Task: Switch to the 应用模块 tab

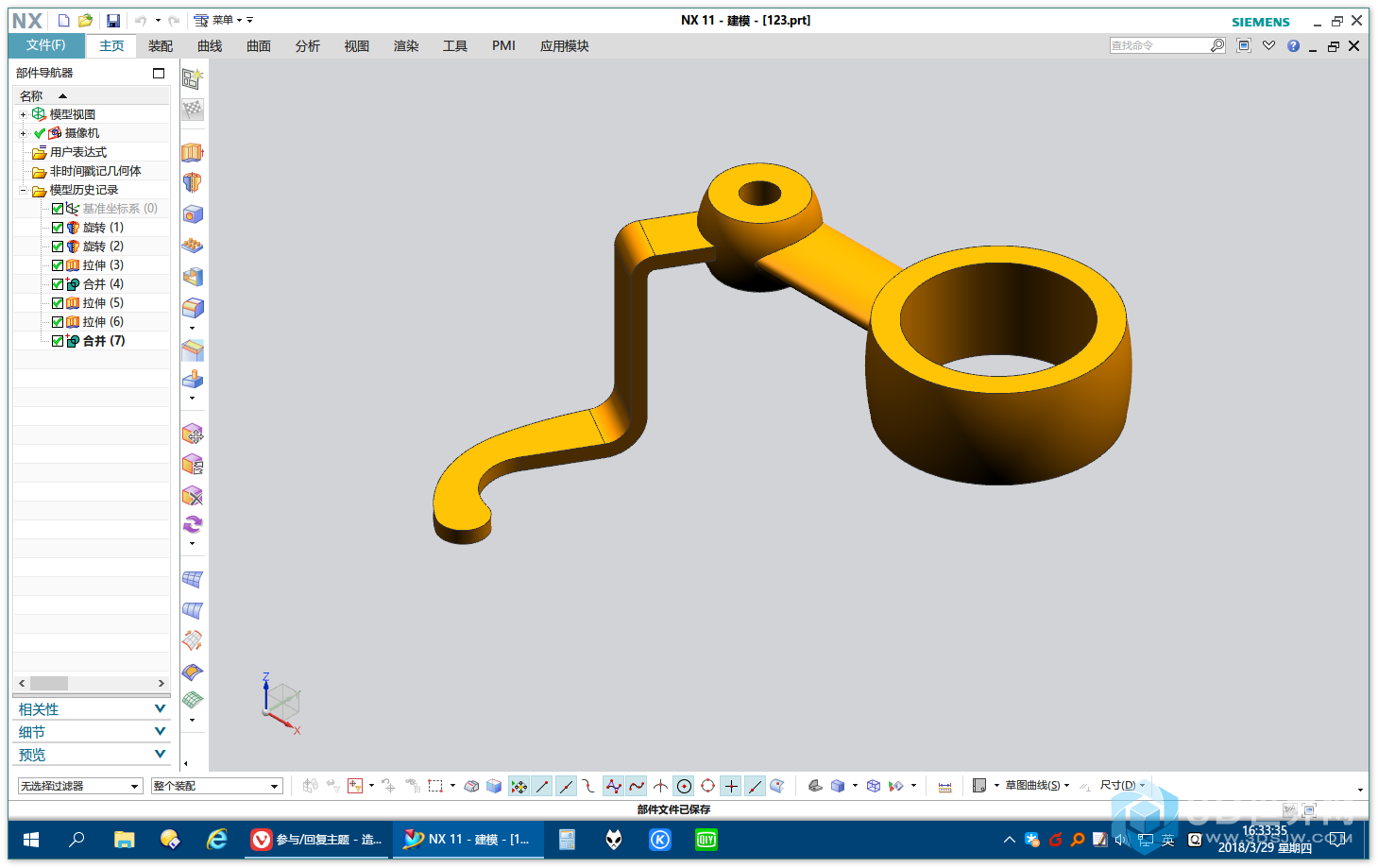Action: (565, 46)
